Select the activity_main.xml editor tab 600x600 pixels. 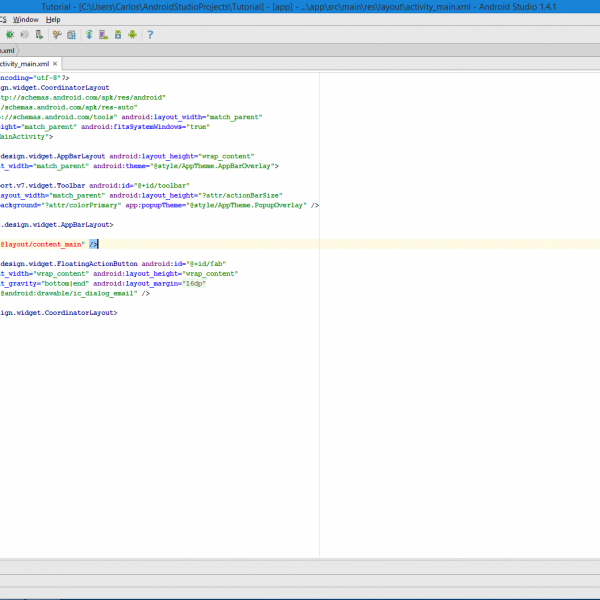(22, 63)
